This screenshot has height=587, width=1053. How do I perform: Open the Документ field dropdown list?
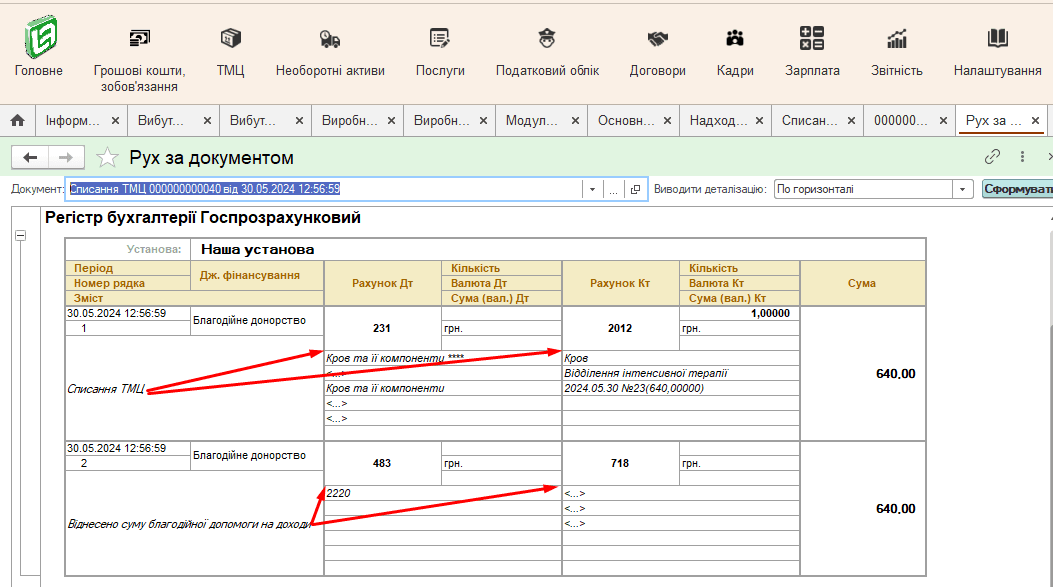point(592,189)
